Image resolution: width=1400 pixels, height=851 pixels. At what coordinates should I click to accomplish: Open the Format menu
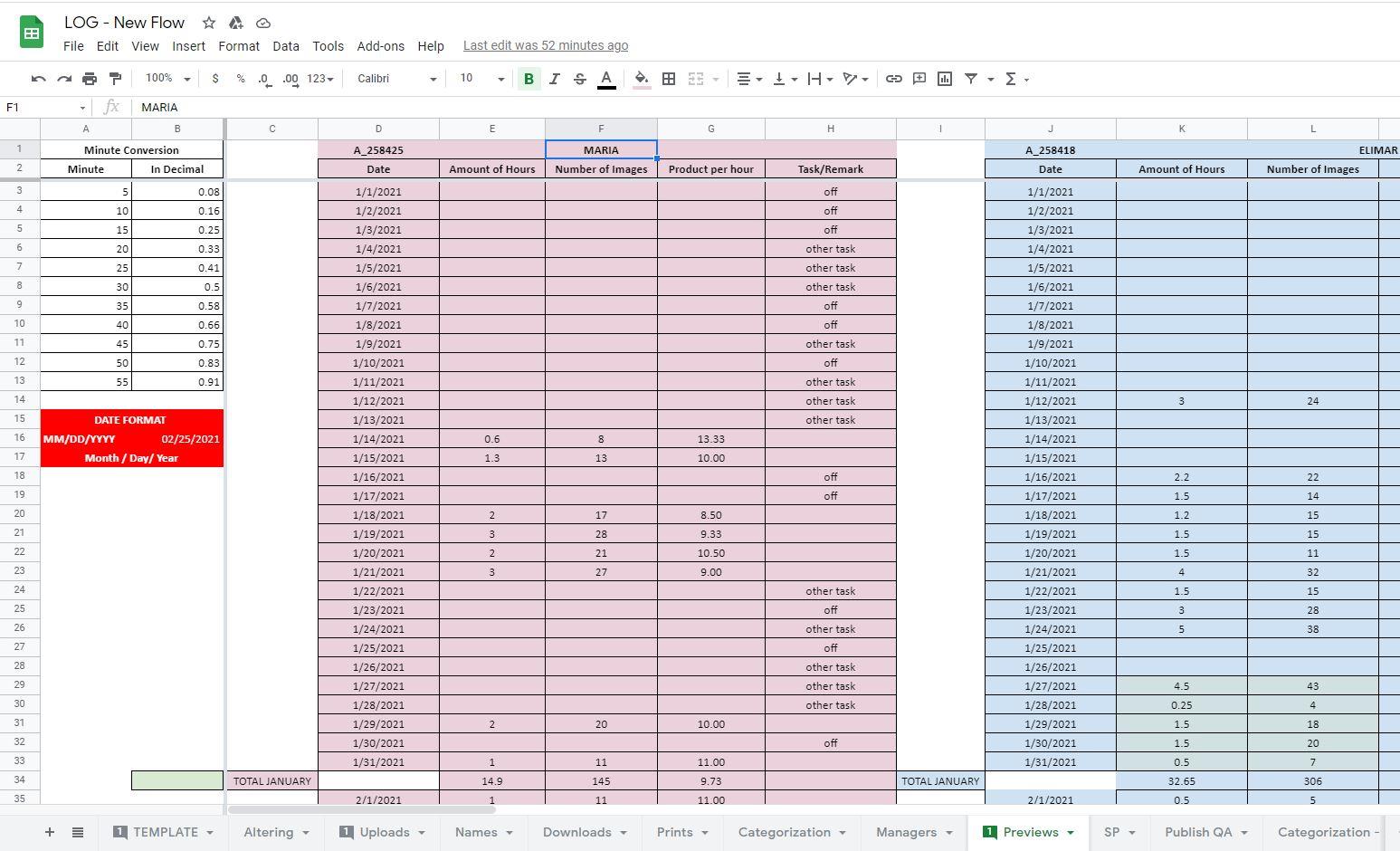(x=239, y=46)
